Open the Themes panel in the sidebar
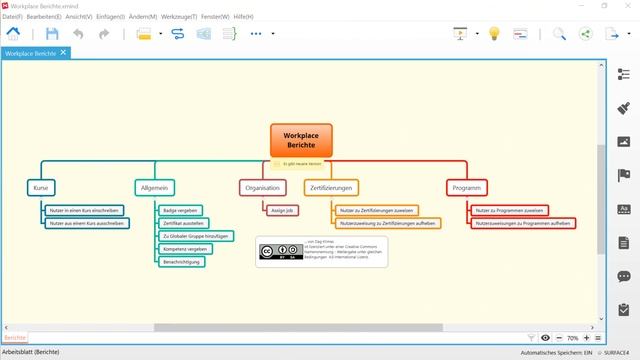The image size is (640, 360). (x=624, y=209)
